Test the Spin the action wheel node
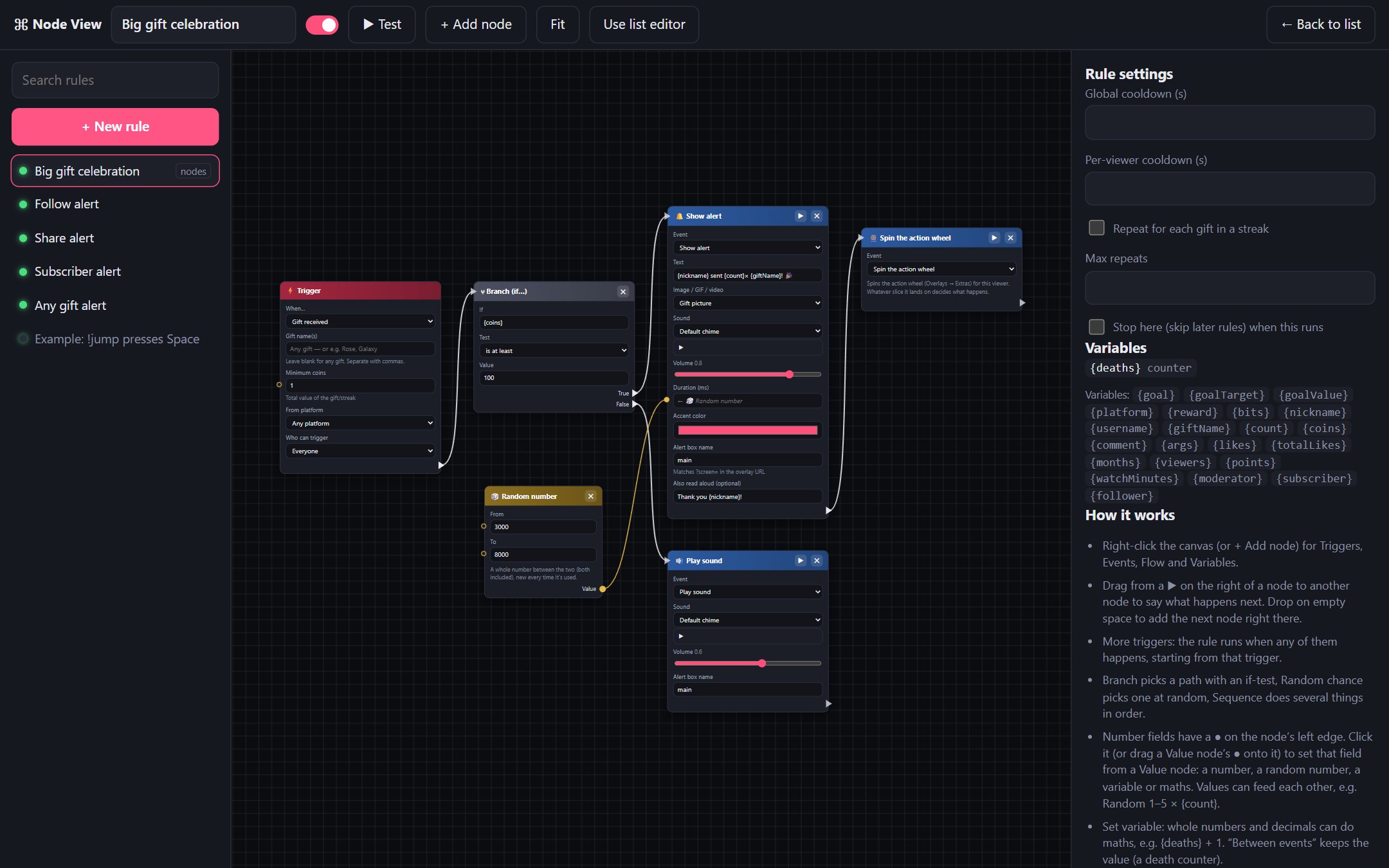This screenshot has height=868, width=1389. pyautogui.click(x=994, y=238)
